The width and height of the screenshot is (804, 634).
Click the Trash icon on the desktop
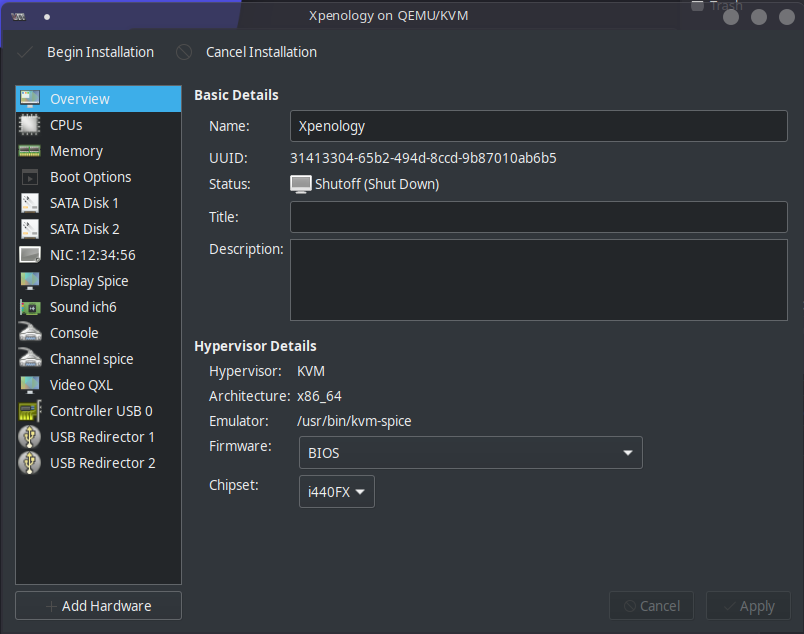point(697,6)
